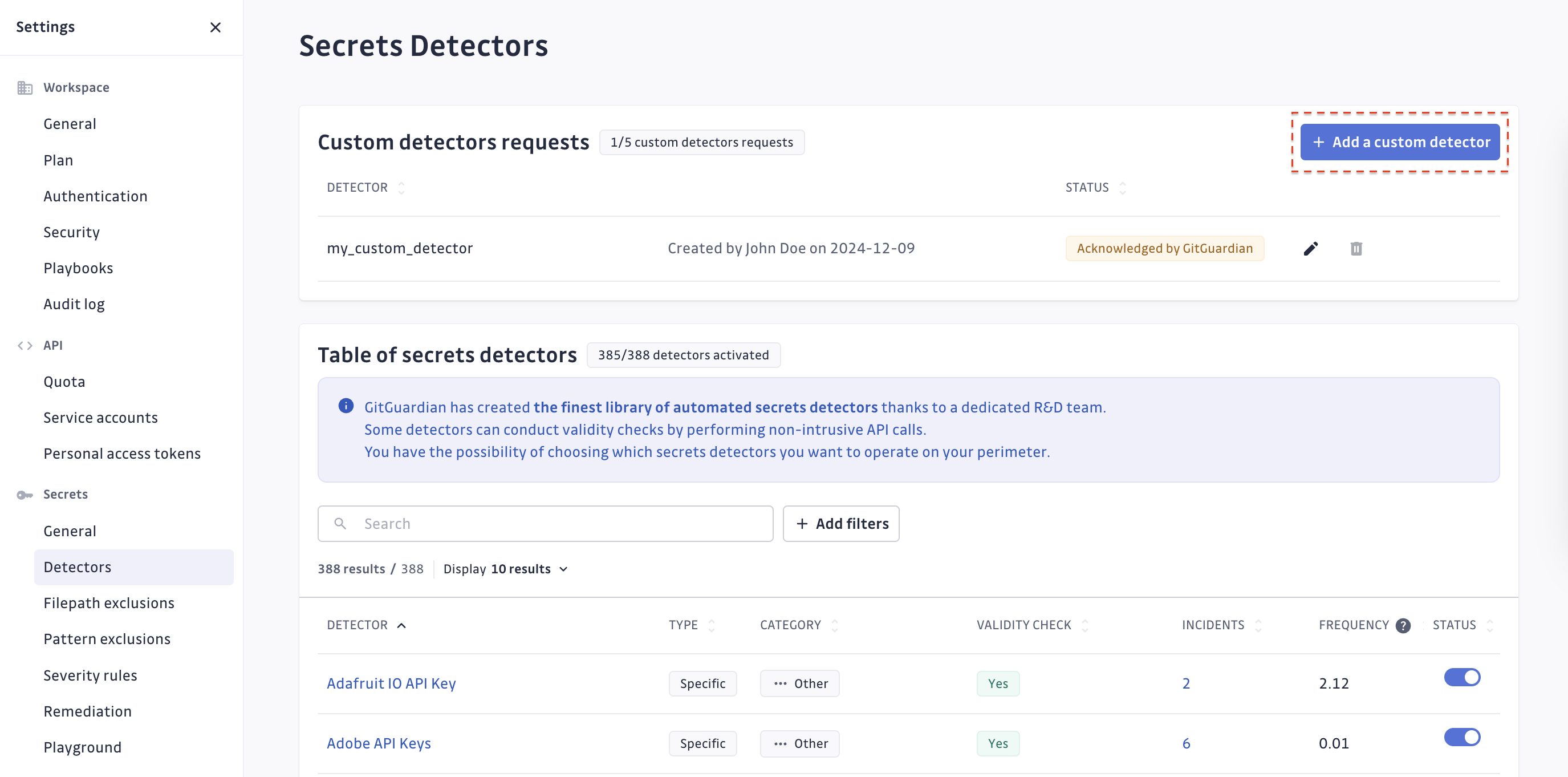Click the Secrets key icon
Image resolution: width=1568 pixels, height=777 pixels.
click(x=25, y=495)
